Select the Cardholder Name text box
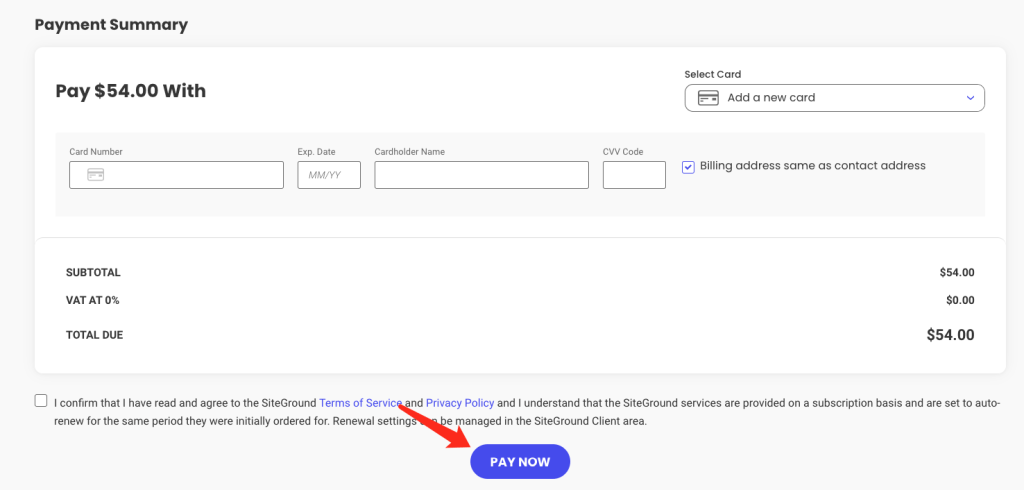The image size is (1024, 490). [x=481, y=175]
